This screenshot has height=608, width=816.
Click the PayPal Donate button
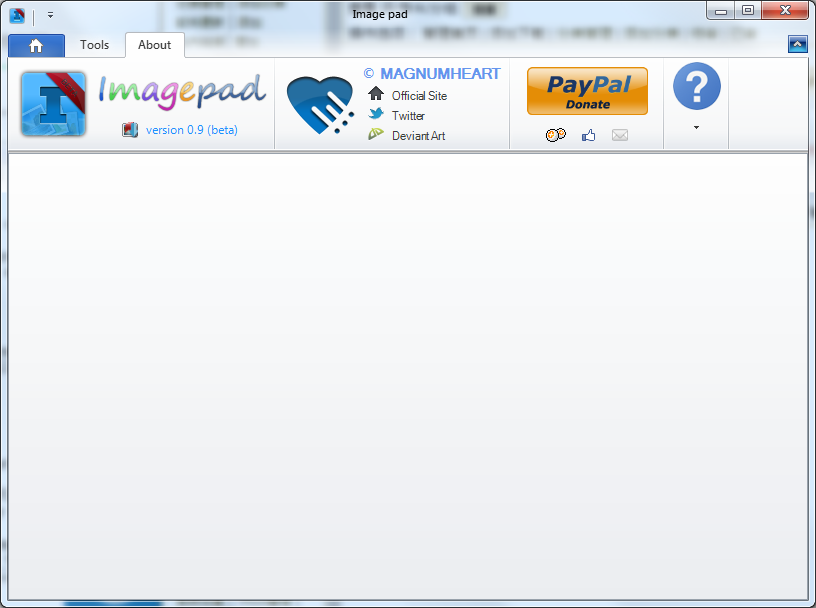587,91
